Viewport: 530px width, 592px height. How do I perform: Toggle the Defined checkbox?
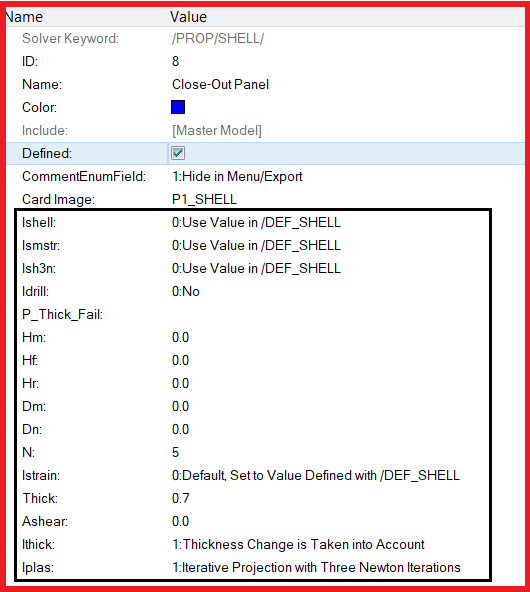click(178, 153)
